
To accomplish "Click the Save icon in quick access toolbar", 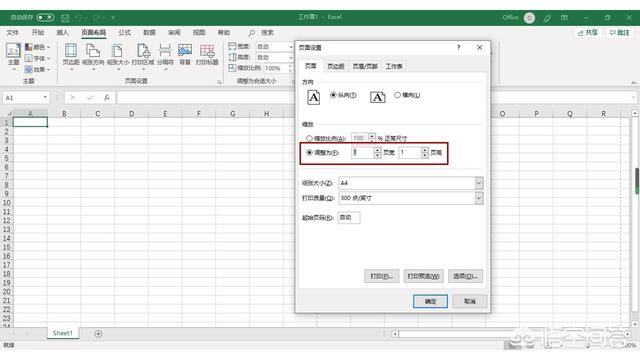I will (x=65, y=18).
